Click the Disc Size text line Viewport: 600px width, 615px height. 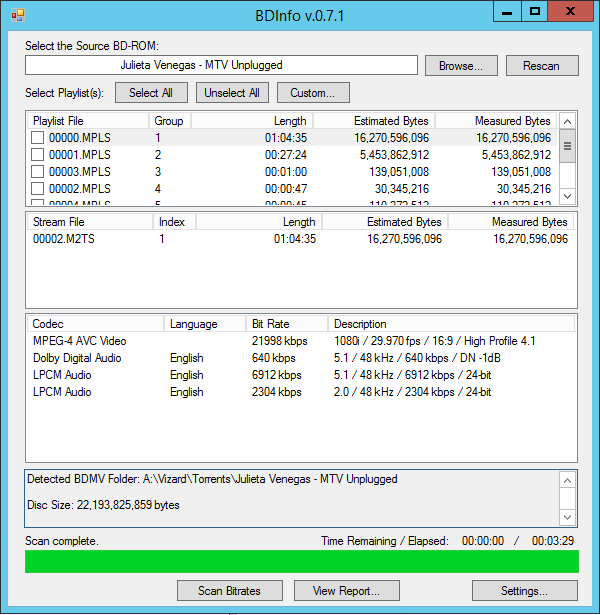pos(103,505)
